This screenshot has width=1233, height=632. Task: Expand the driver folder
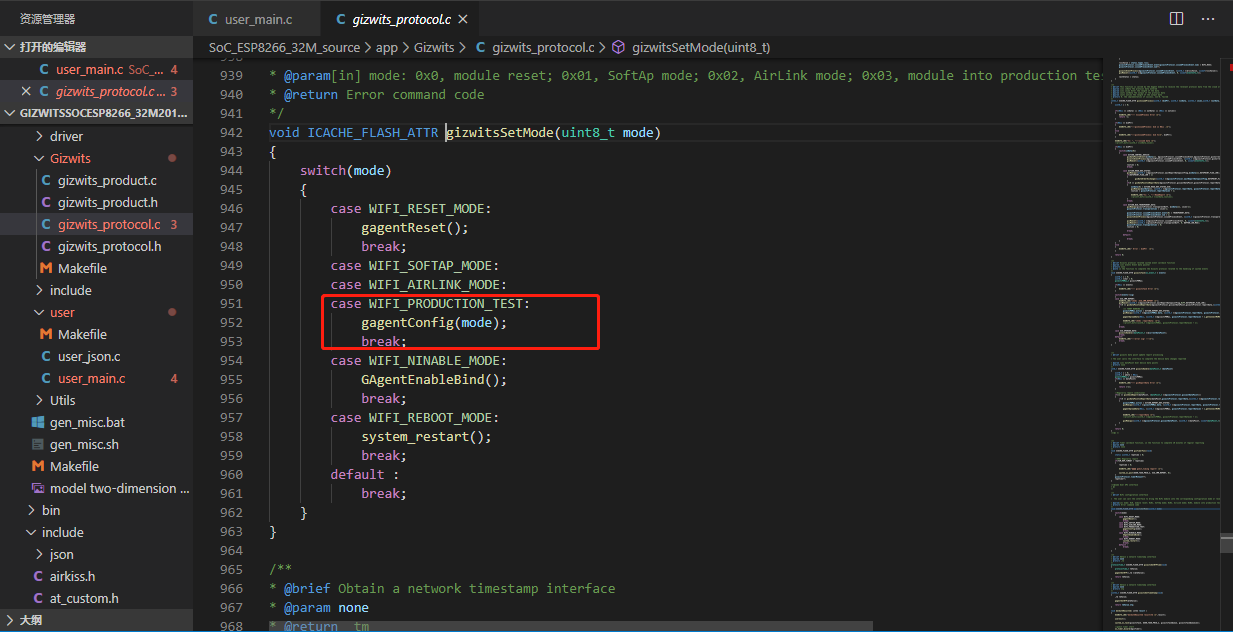pos(66,136)
